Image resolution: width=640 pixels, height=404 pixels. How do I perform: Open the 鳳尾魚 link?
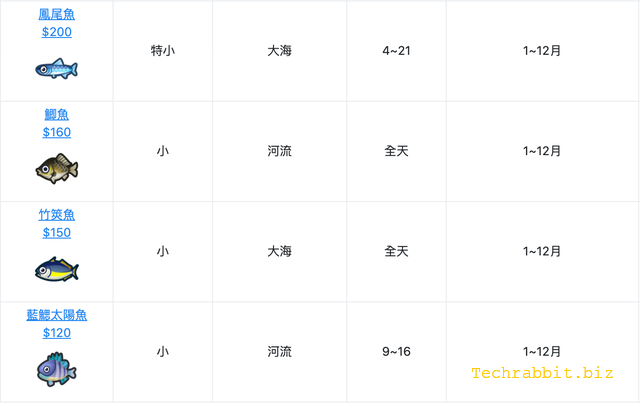point(56,14)
